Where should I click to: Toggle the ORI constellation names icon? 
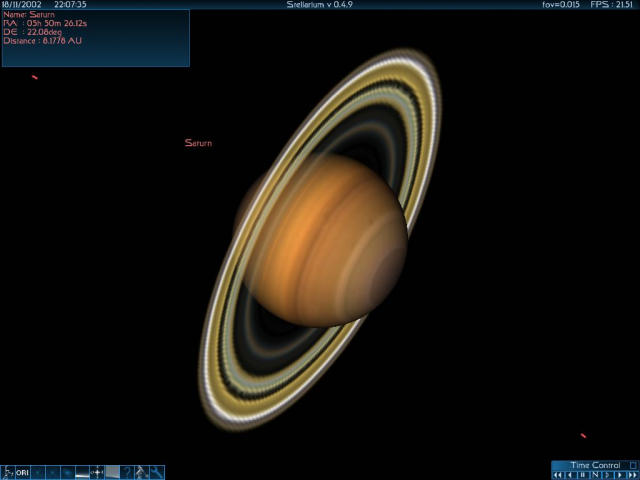point(22,472)
